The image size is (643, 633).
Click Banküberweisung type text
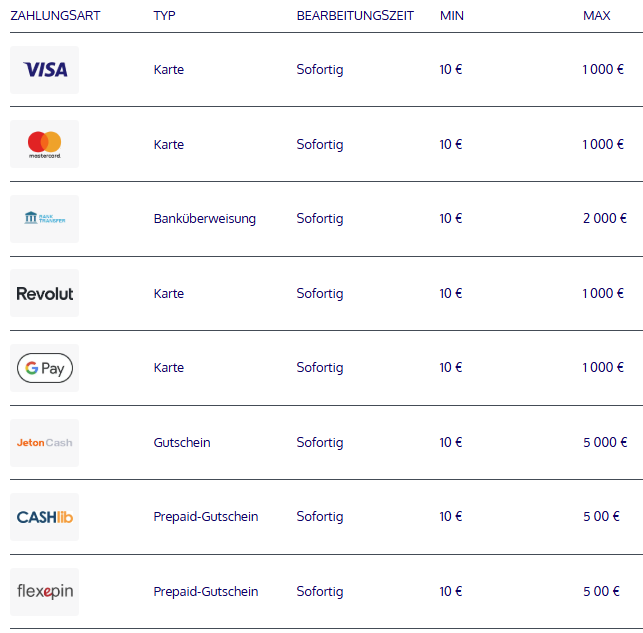click(205, 219)
